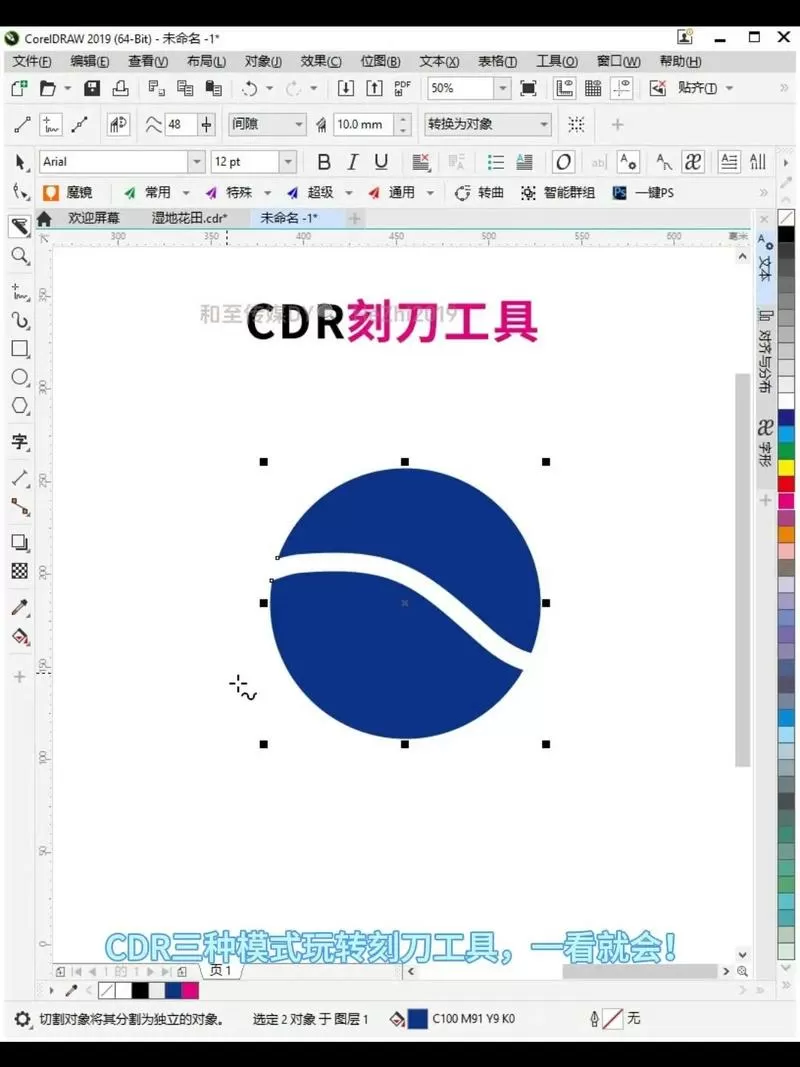Open the 12 pt font size dropdown

[x=288, y=162]
